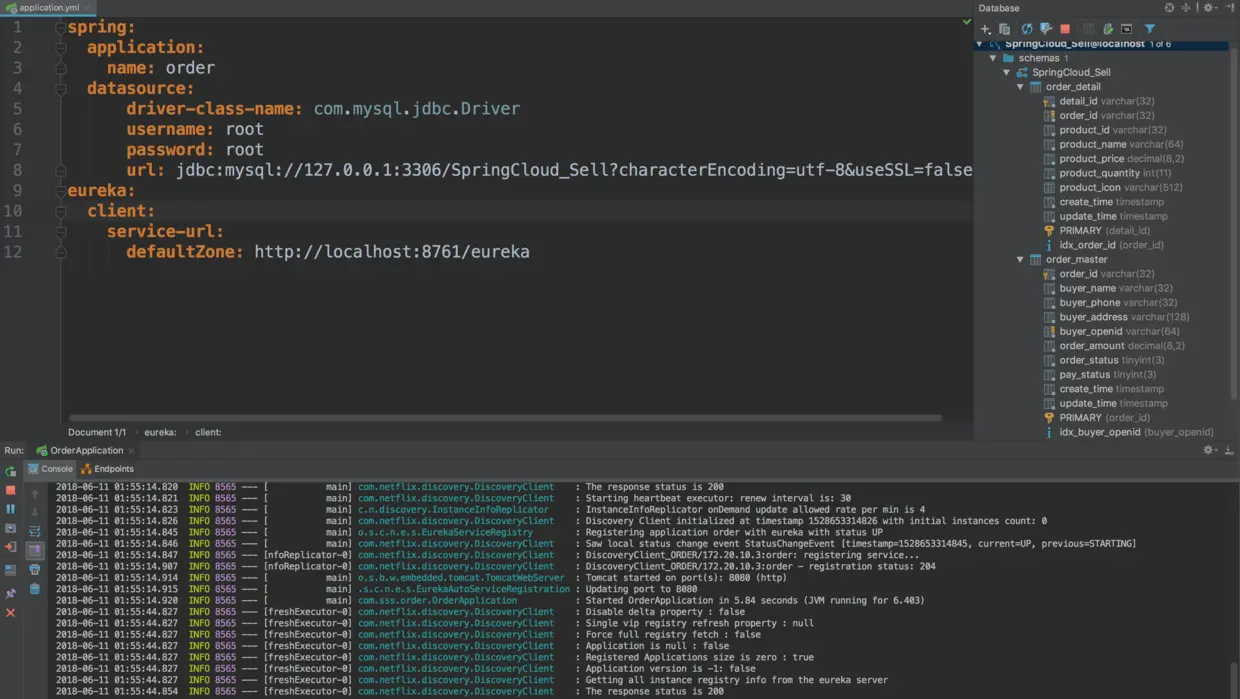Click the eureka: breadcrumb
The image size is (1240, 699).
click(160, 432)
